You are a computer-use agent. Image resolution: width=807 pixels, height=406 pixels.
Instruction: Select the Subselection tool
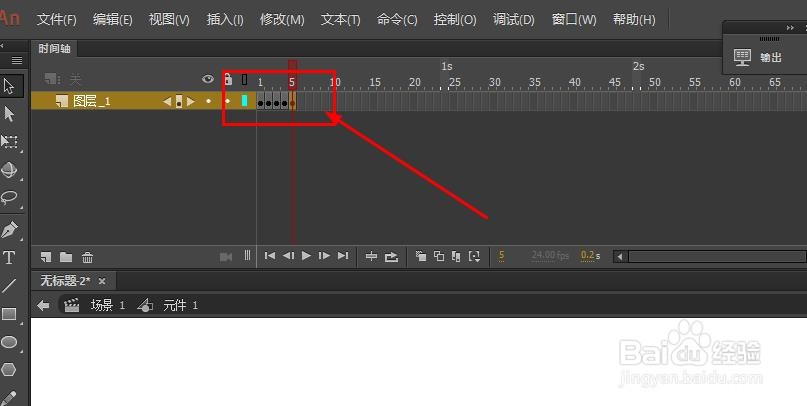click(9, 114)
